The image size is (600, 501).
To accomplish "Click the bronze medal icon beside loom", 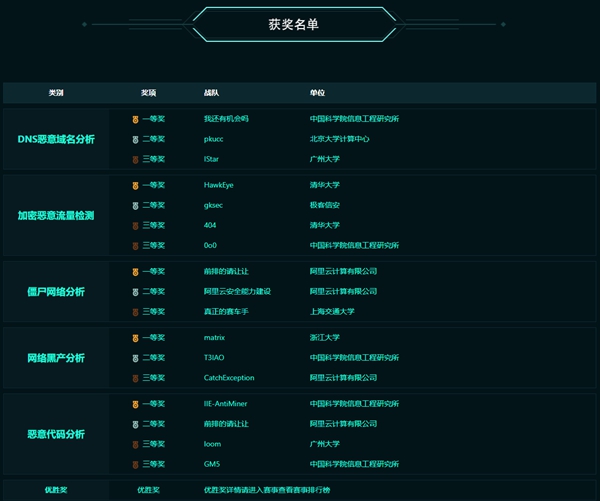I will (136, 444).
